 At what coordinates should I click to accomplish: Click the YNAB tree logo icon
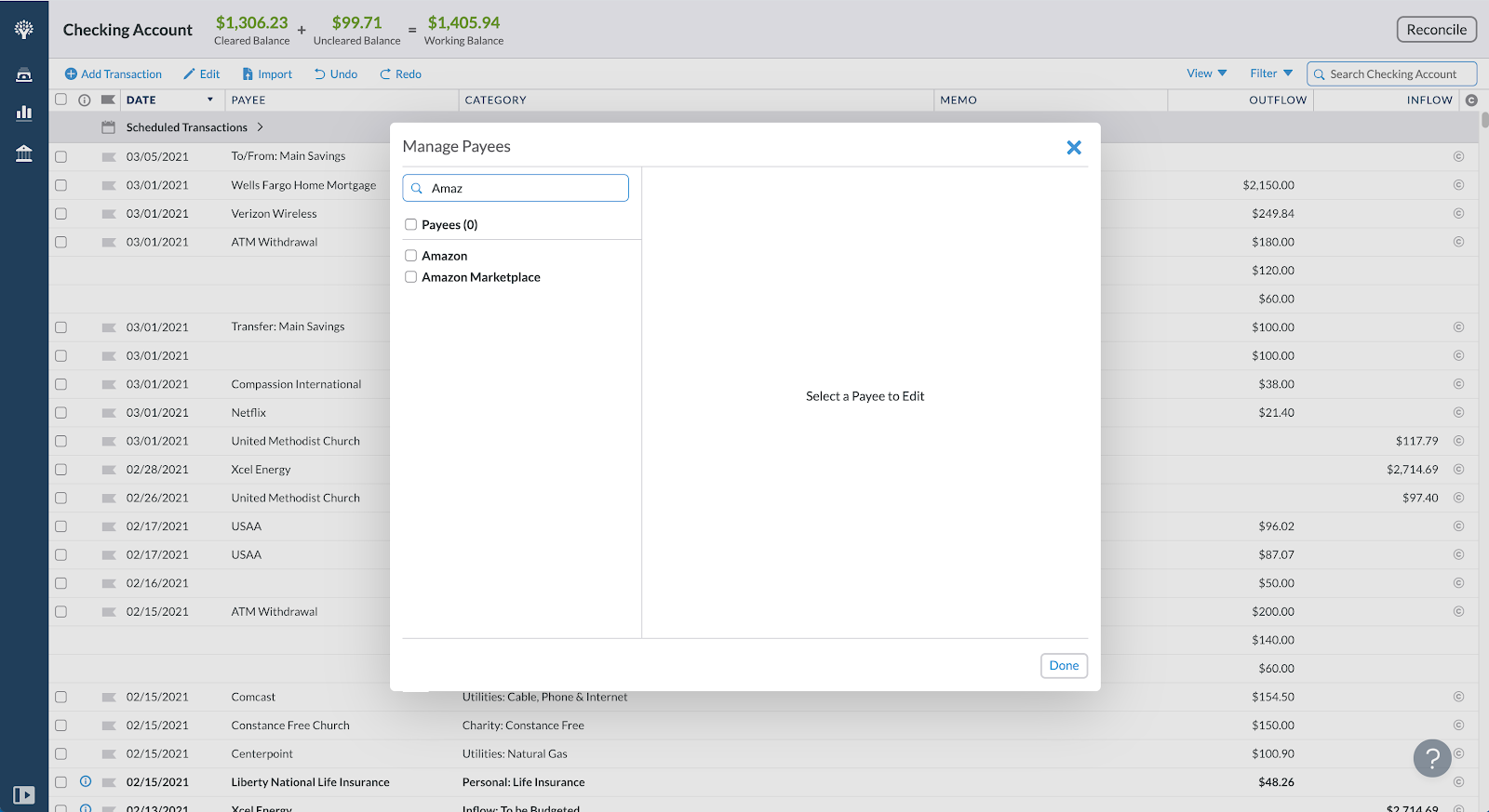(x=24, y=29)
